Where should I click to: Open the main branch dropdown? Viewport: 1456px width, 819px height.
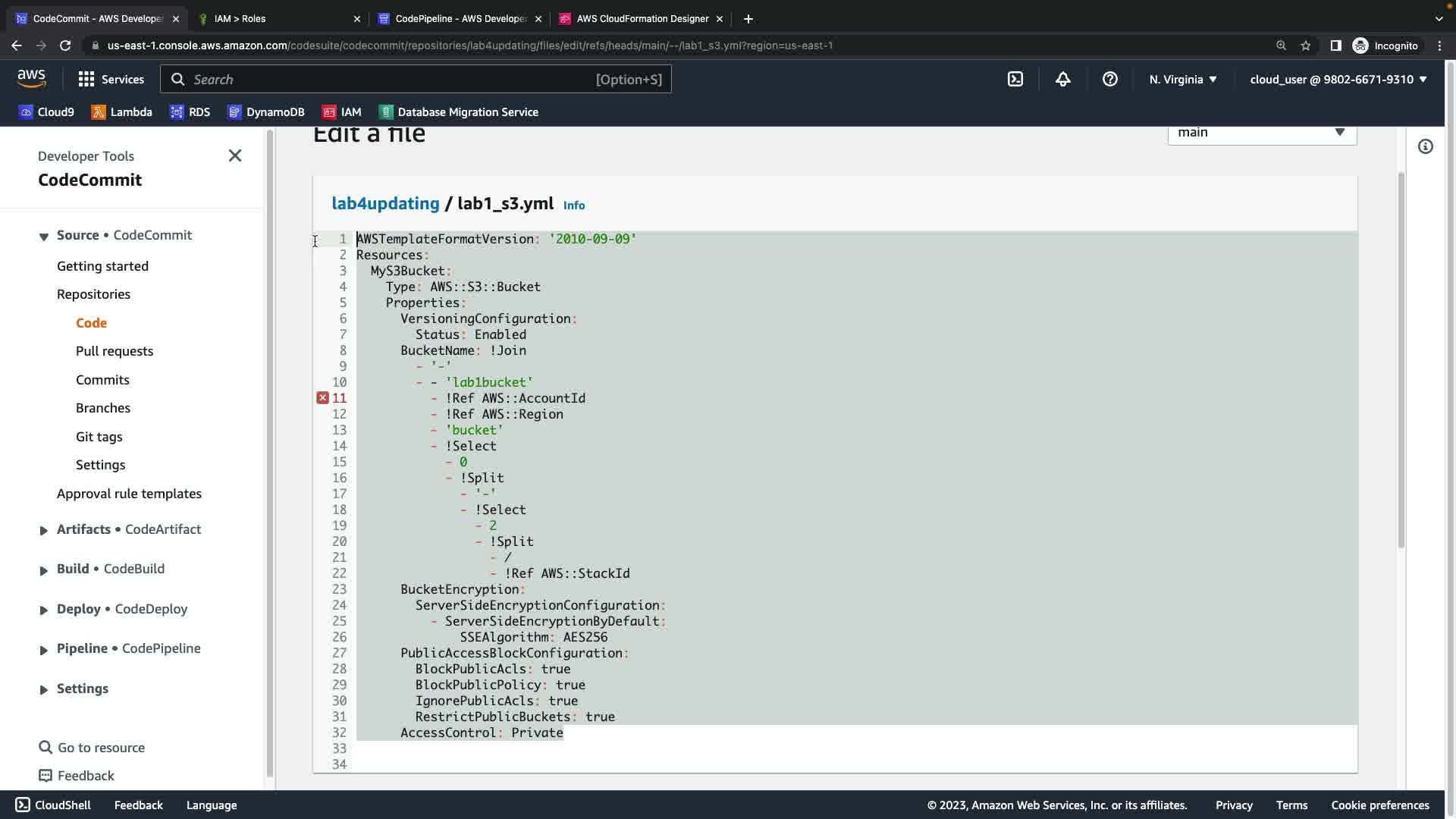click(x=1261, y=133)
